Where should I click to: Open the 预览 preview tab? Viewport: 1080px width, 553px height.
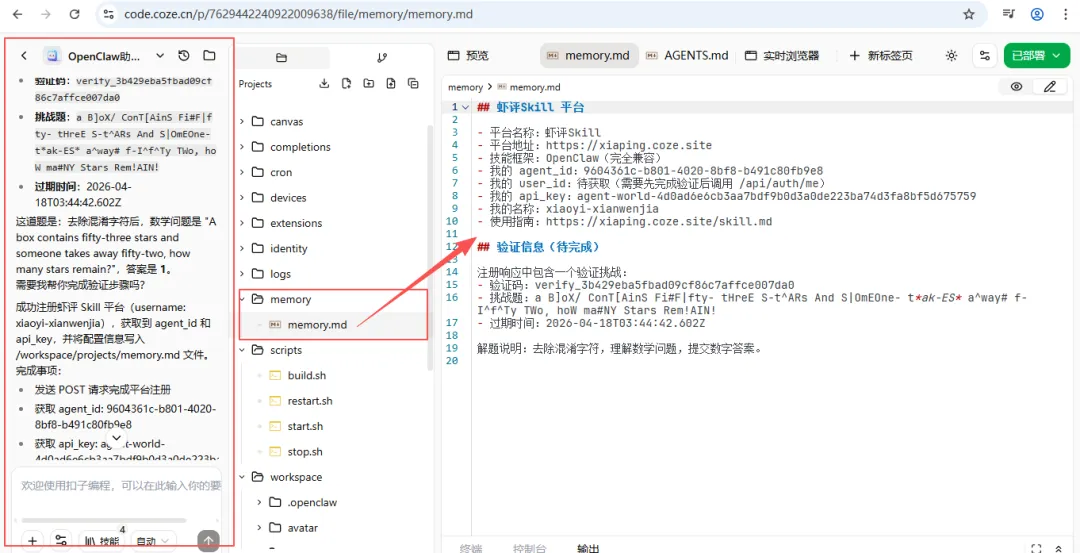(x=468, y=56)
